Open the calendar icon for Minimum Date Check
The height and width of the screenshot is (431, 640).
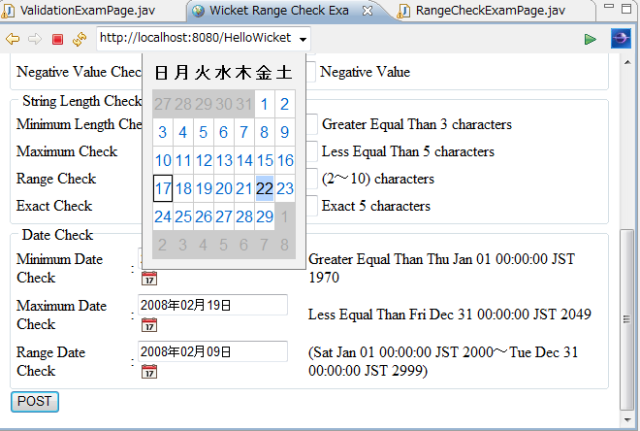(149, 278)
